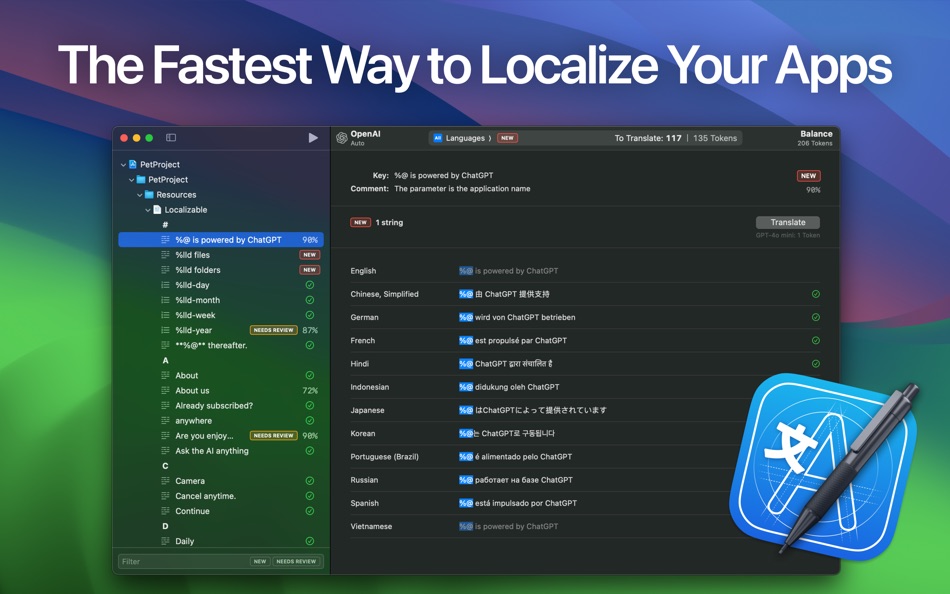Click the NEW badge next to %lld files
The image size is (950, 594).
click(x=310, y=255)
